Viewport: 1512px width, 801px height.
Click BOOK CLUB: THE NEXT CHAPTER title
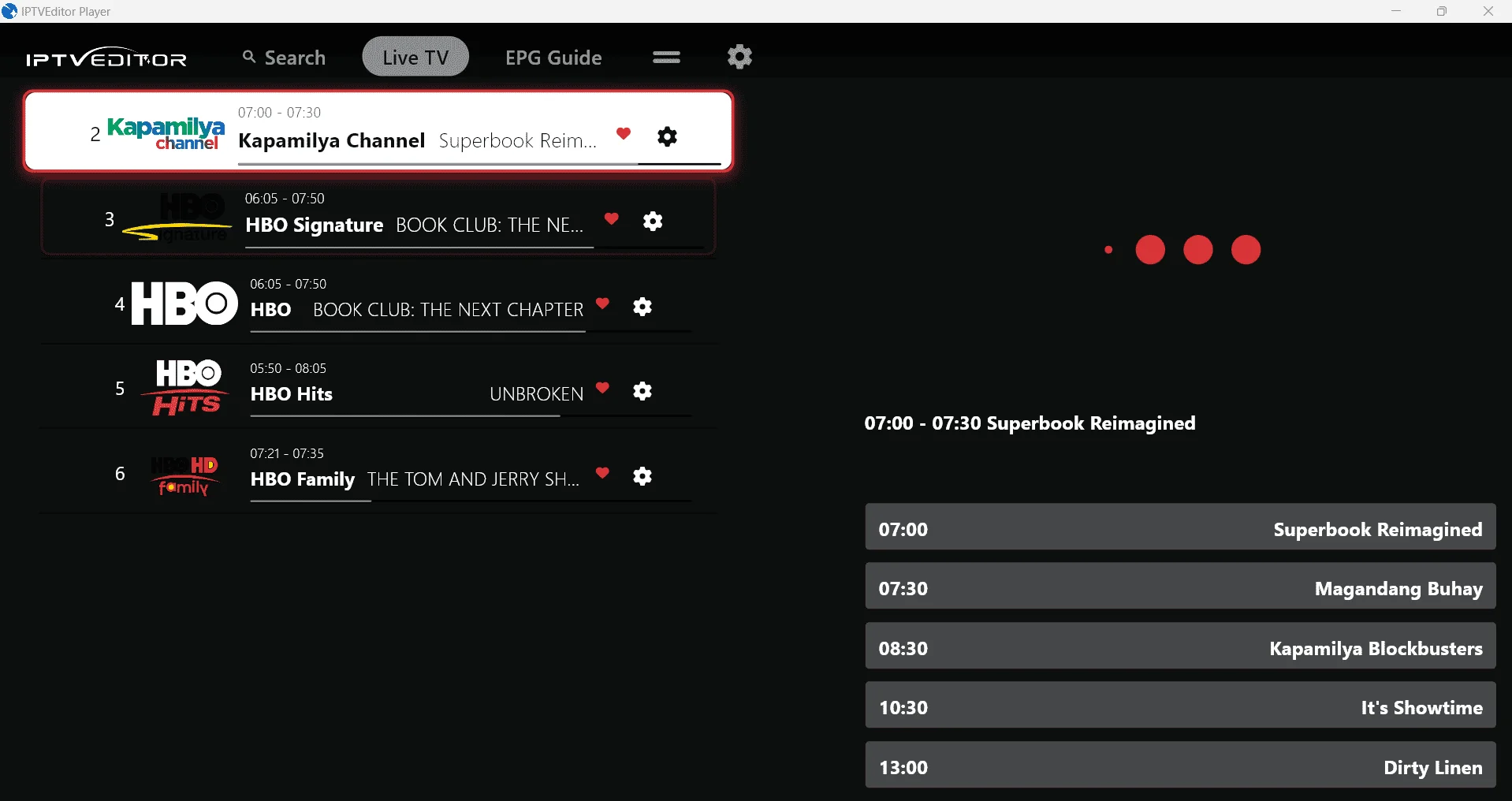[449, 310]
